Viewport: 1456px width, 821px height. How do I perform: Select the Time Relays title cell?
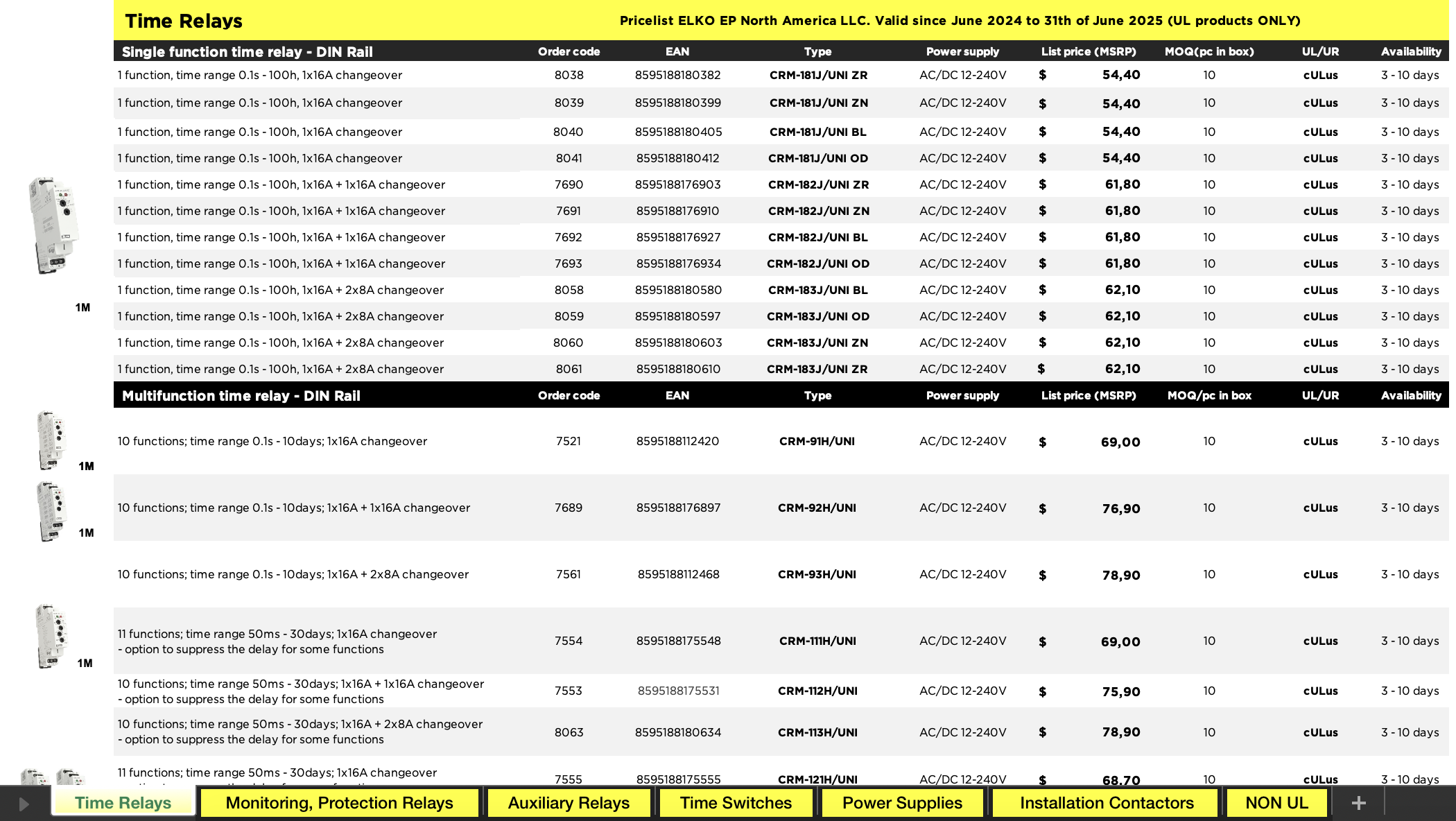(x=184, y=21)
